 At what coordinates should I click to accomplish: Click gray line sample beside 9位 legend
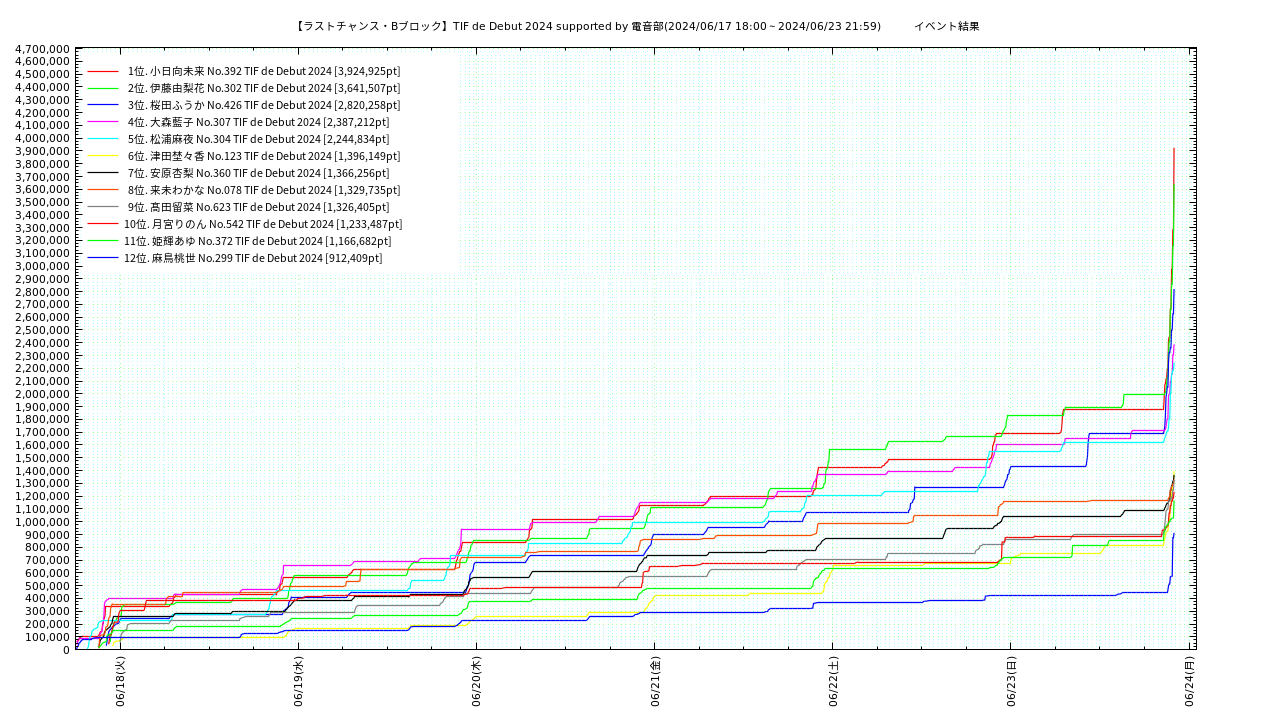point(103,208)
